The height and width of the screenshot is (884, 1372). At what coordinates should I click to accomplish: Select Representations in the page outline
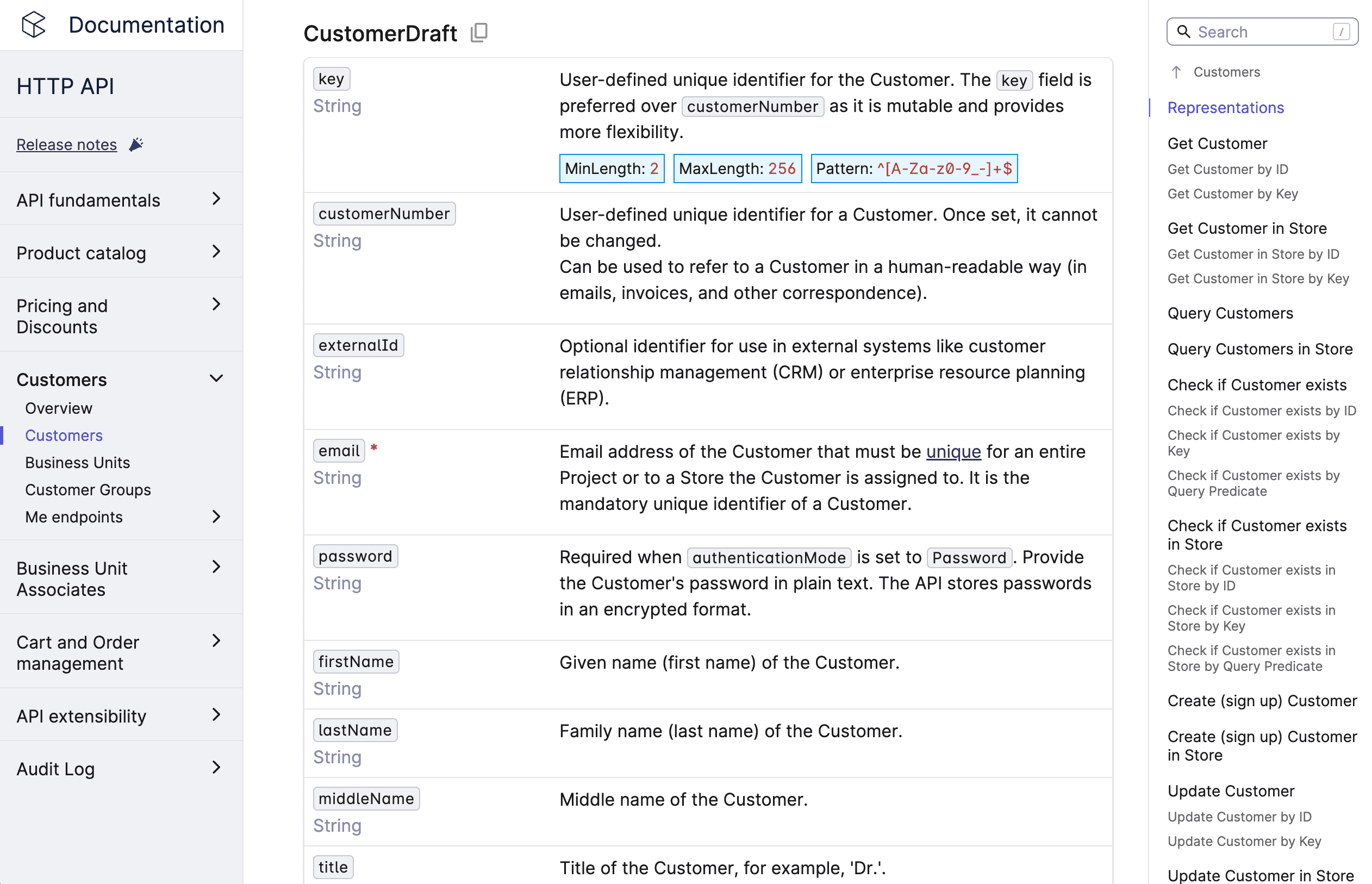(x=1225, y=108)
